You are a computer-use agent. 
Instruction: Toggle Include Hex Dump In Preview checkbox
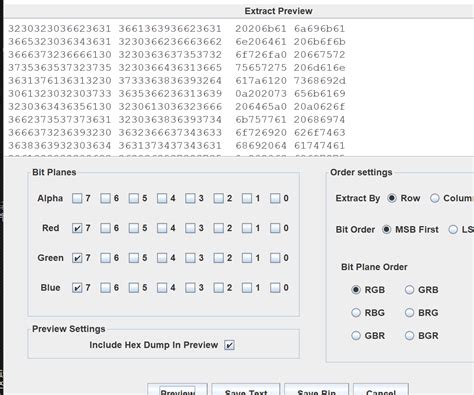(x=229, y=345)
